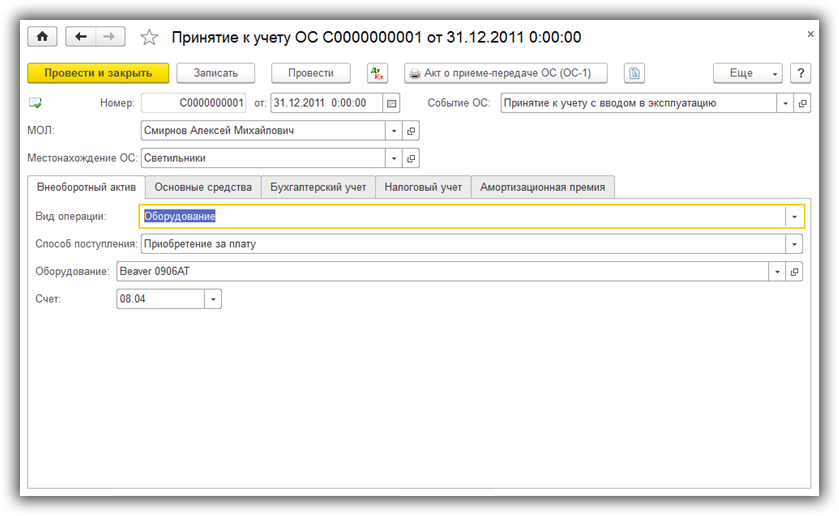
Task: Click the home page icon
Action: 42,37
